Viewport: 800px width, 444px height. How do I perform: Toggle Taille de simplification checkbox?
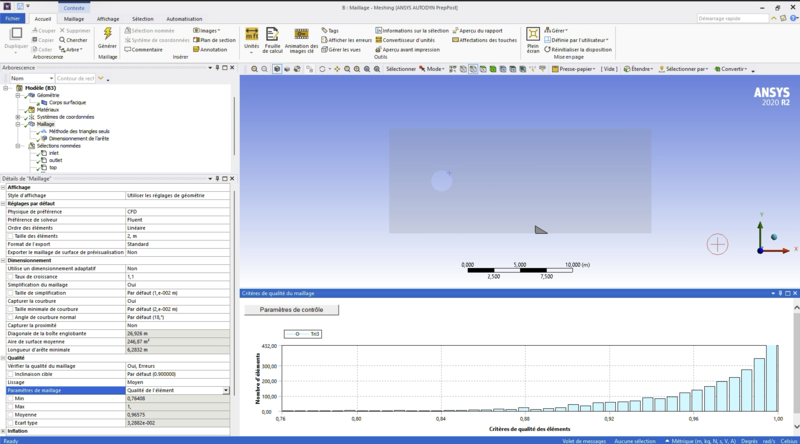click(10, 293)
